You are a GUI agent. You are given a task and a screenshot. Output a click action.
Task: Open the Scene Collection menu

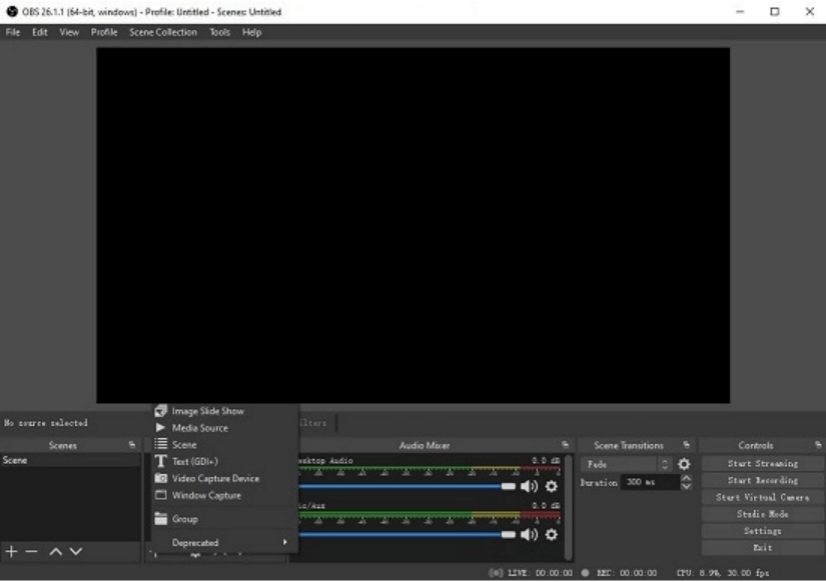tap(163, 32)
